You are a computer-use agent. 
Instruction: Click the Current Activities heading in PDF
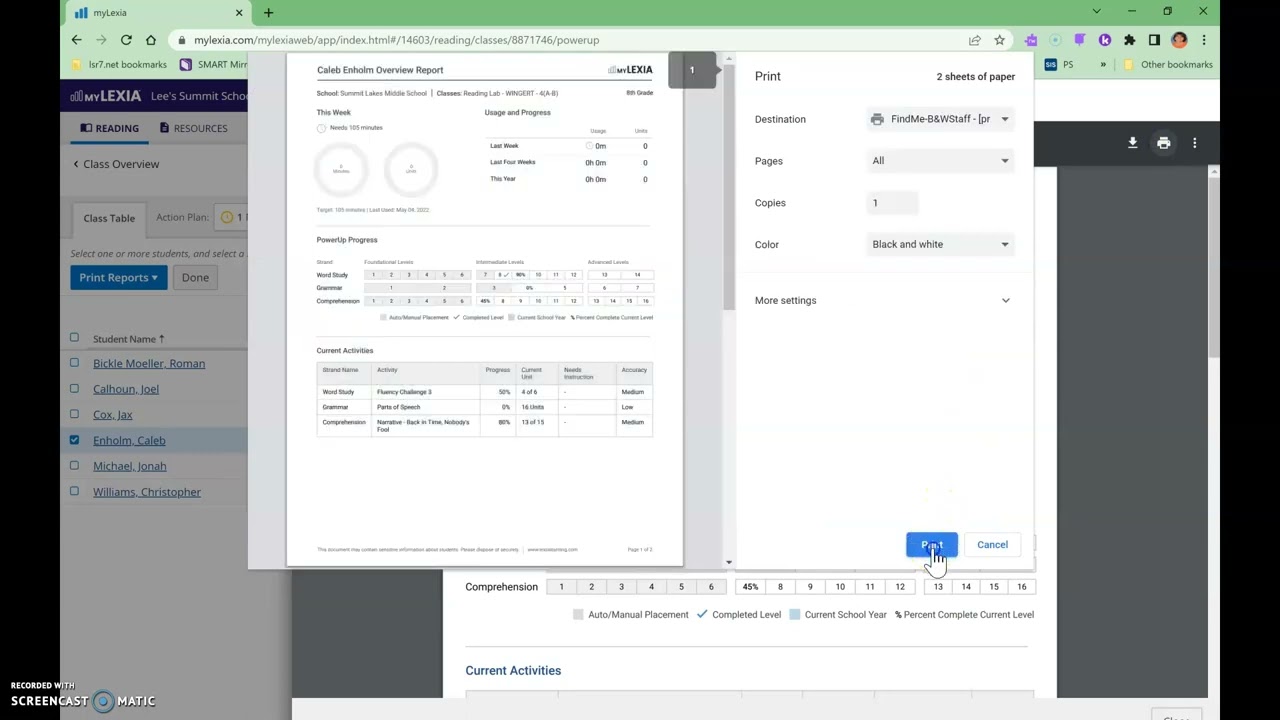[x=513, y=671]
